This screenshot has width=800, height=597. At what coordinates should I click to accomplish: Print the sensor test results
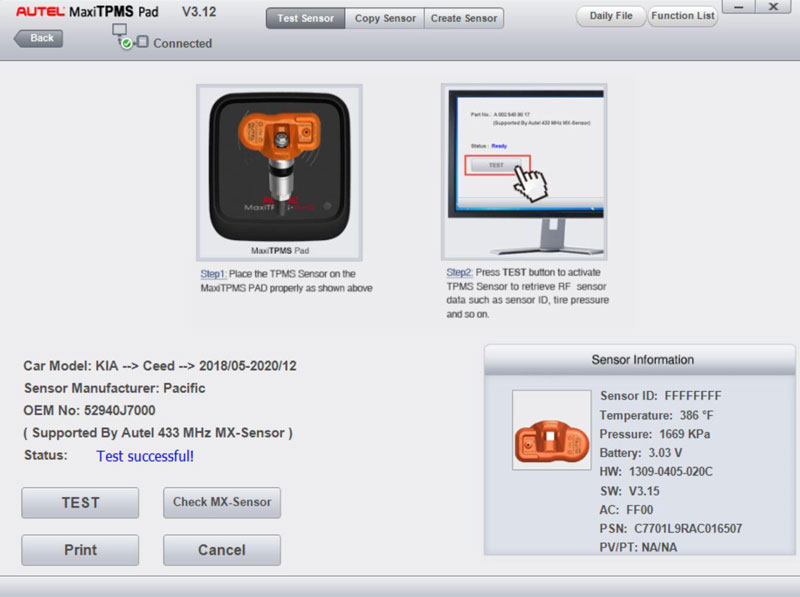(80, 550)
